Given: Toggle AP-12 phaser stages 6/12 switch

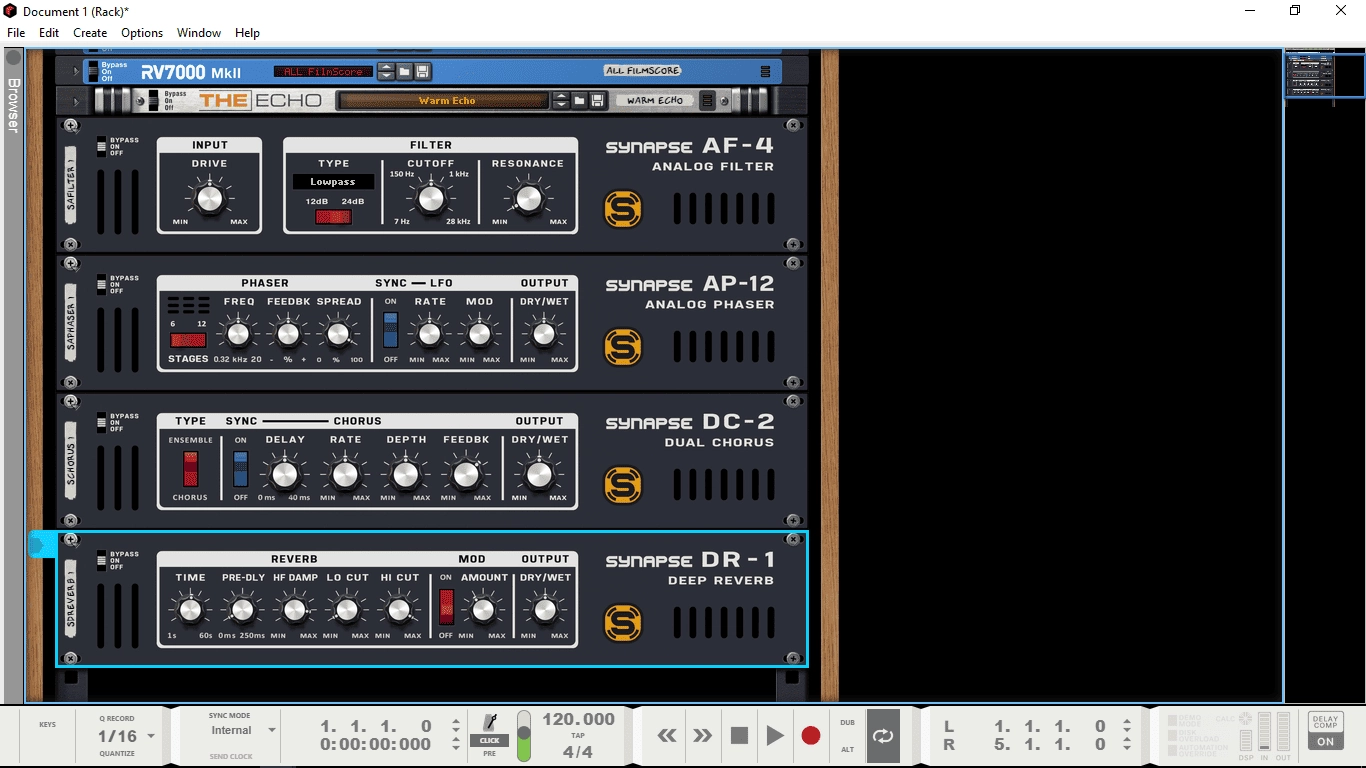Looking at the screenshot, I should pyautogui.click(x=188, y=340).
